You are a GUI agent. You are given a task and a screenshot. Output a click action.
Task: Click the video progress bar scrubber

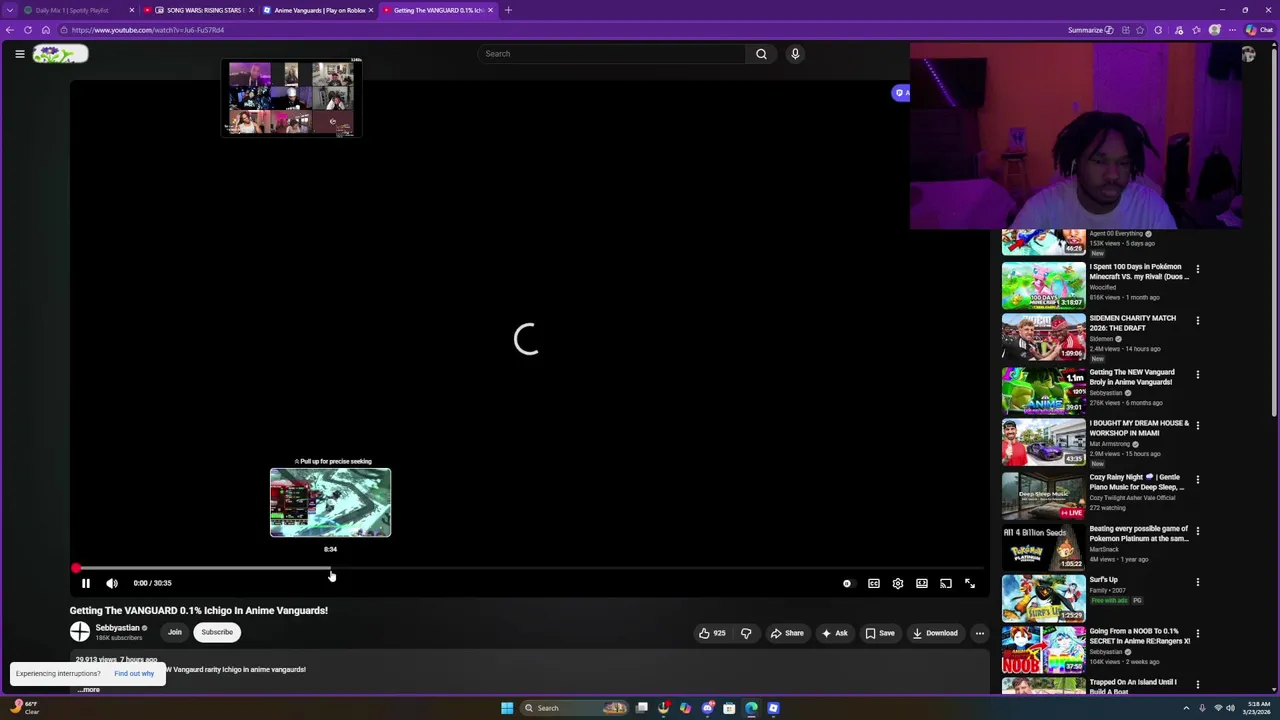click(x=76, y=568)
